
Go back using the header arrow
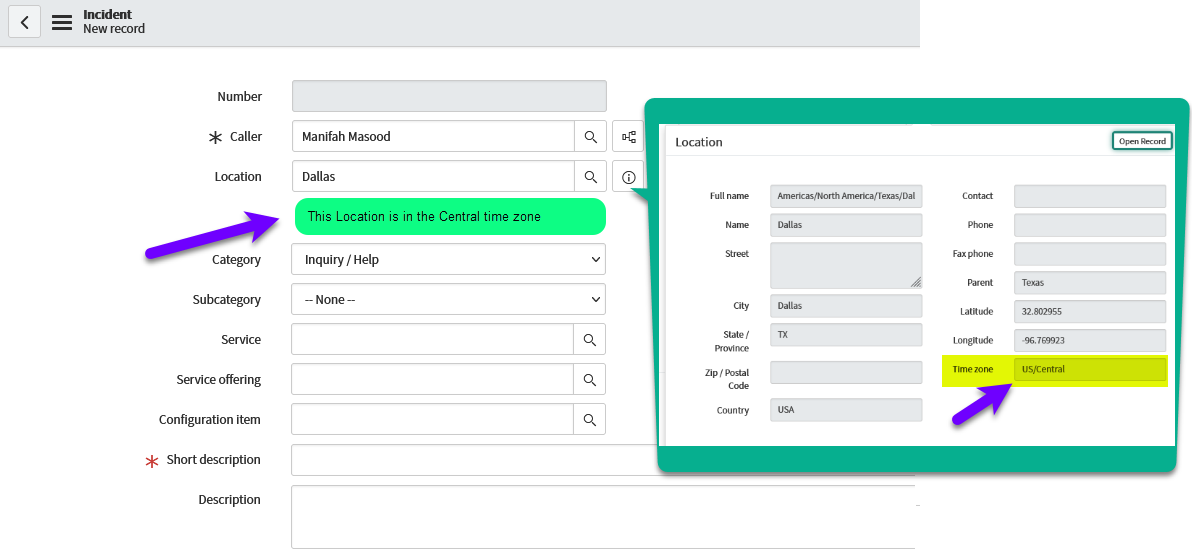pyautogui.click(x=24, y=22)
